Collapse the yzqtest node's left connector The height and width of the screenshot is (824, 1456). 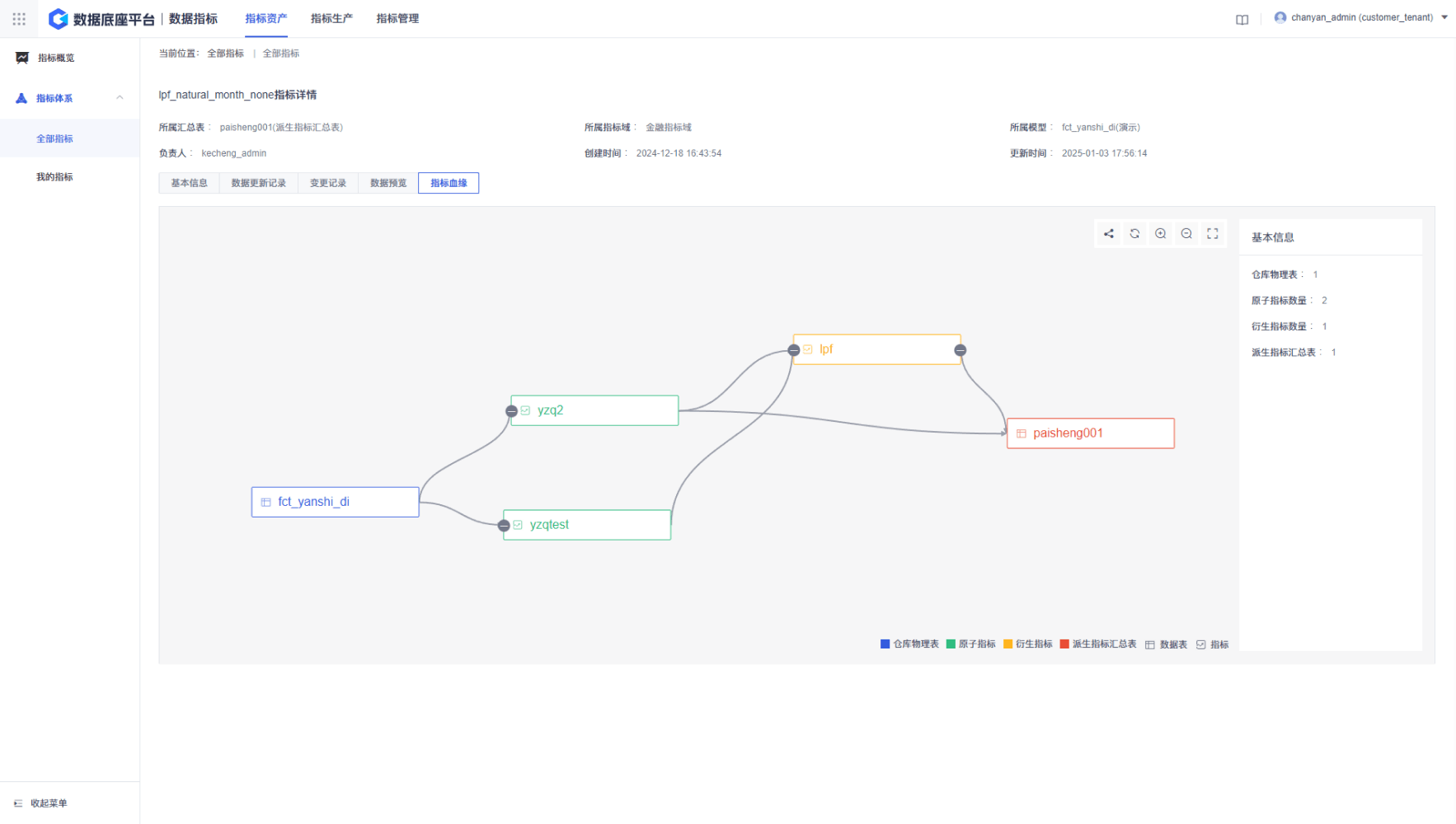pos(504,526)
